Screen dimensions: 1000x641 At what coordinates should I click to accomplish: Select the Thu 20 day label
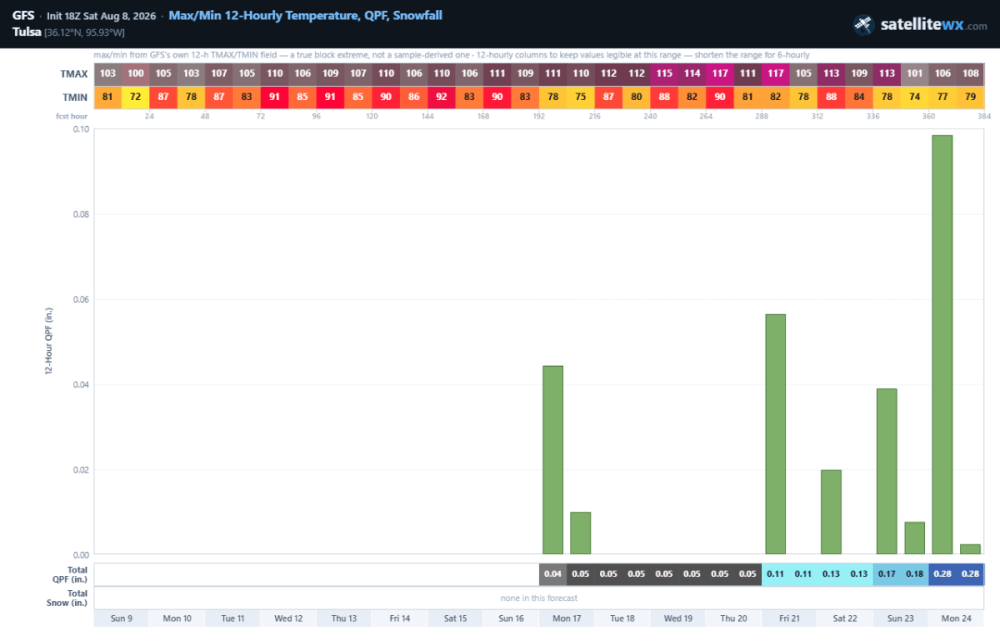(x=733, y=619)
